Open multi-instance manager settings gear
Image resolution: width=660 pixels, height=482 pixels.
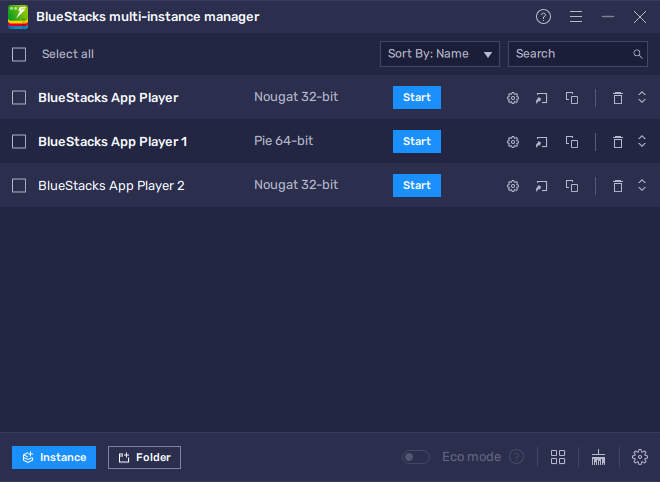click(x=640, y=457)
